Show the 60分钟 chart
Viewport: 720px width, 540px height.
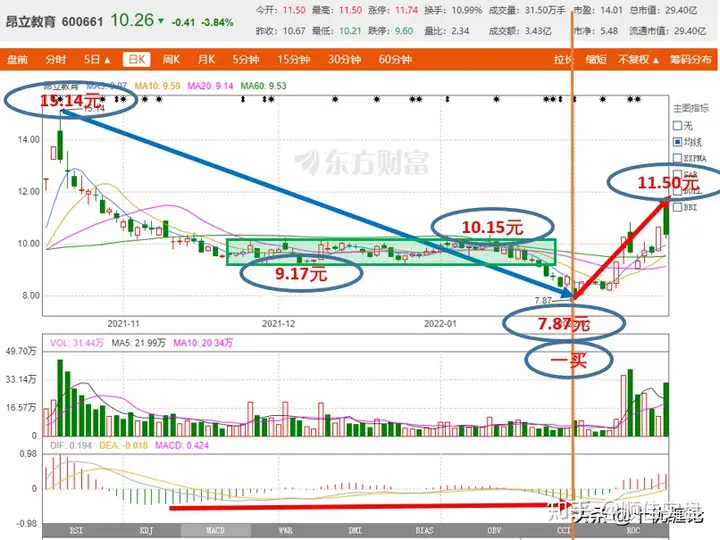(x=395, y=60)
